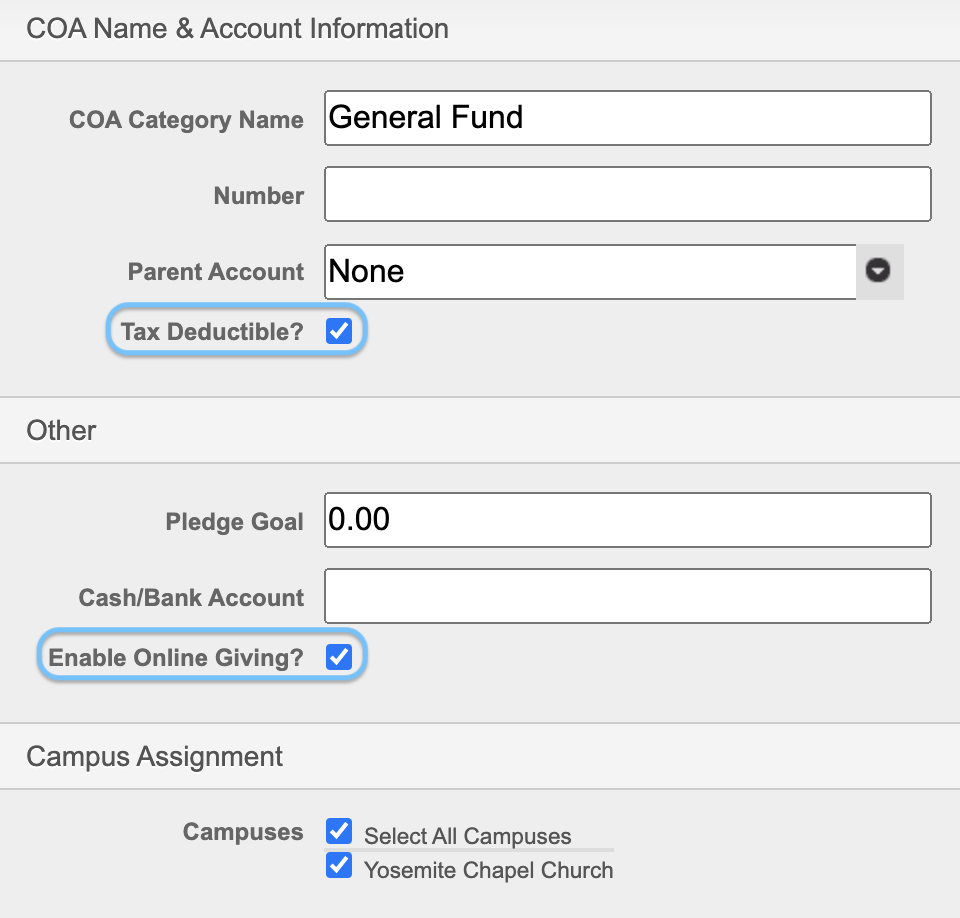Click the Other section header
The width and height of the screenshot is (960, 918).
coord(60,430)
